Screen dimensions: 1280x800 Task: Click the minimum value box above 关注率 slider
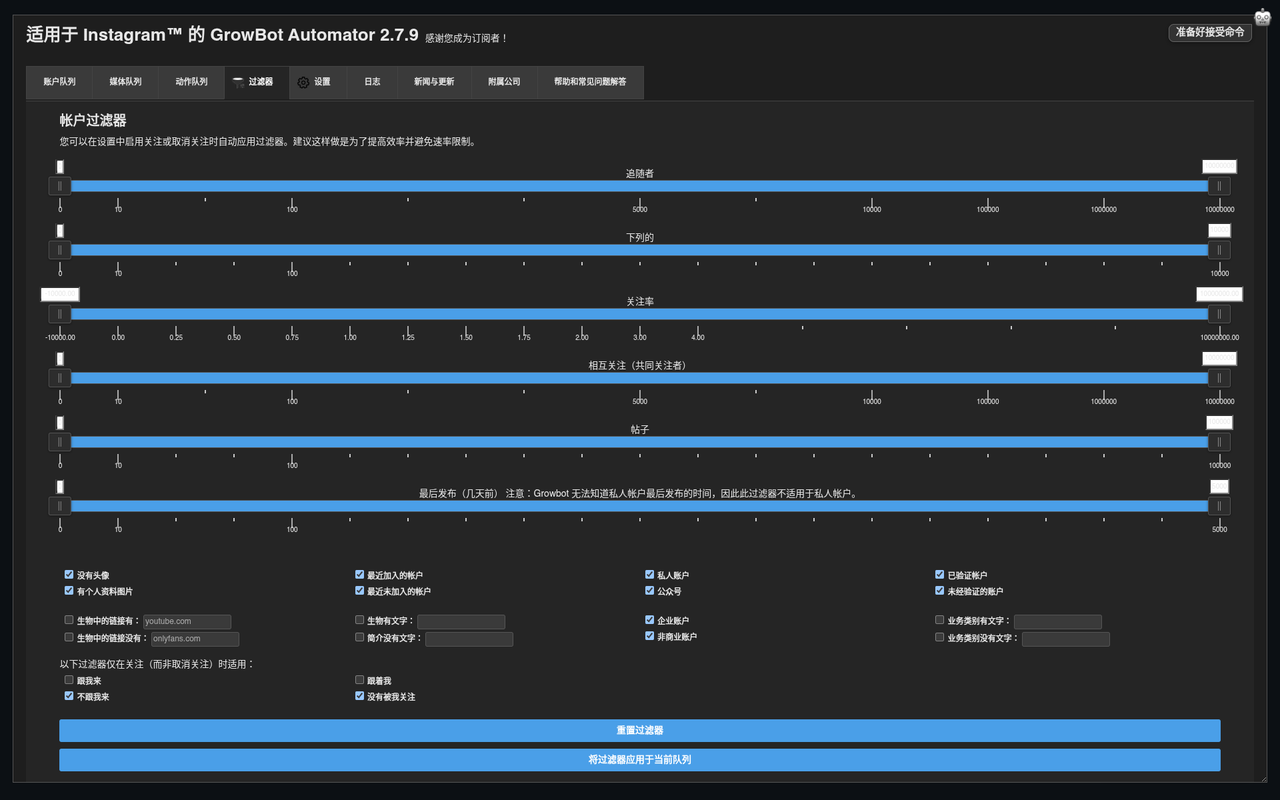pyautogui.click(x=60, y=295)
